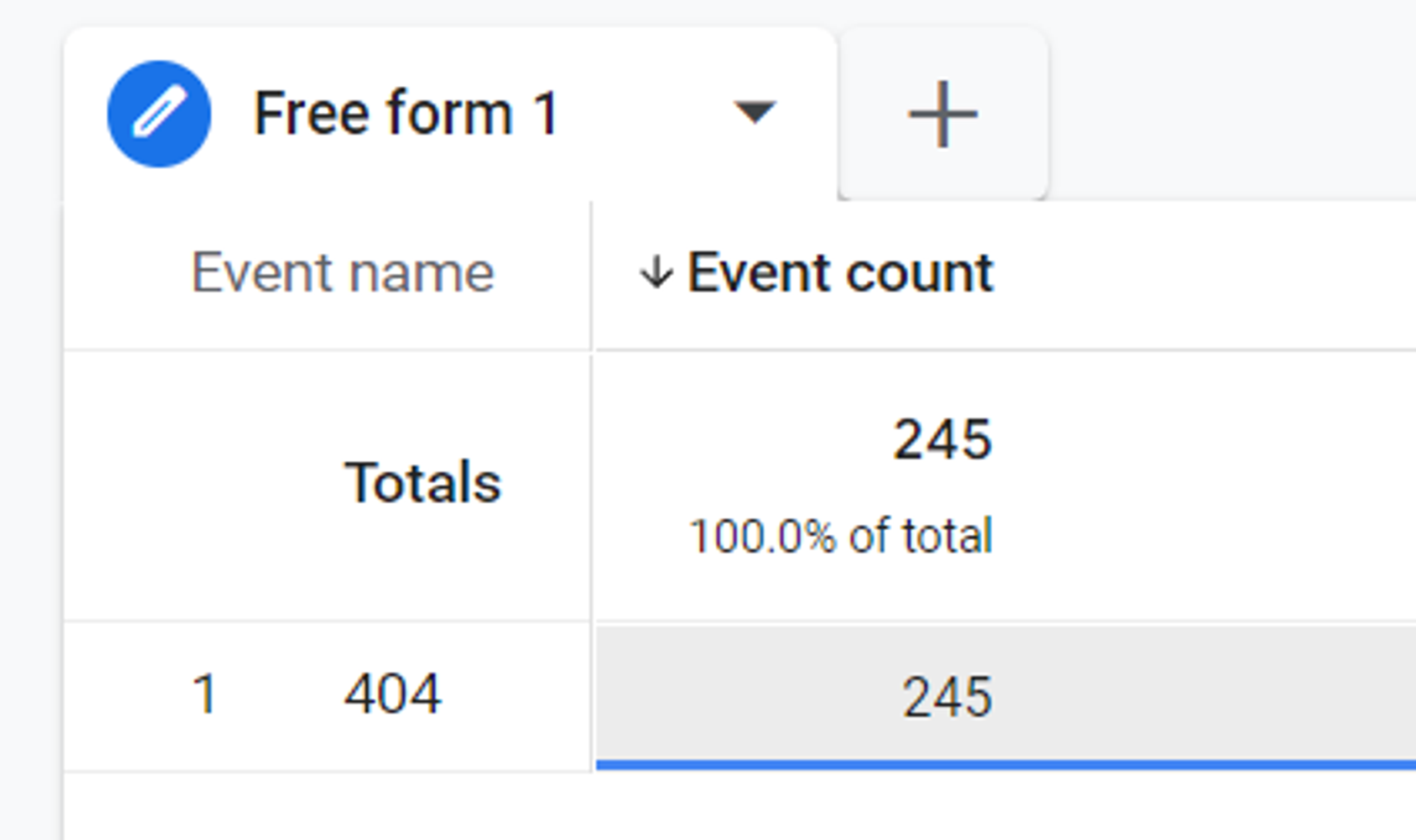
Task: Click the Event name column header
Action: click(342, 273)
